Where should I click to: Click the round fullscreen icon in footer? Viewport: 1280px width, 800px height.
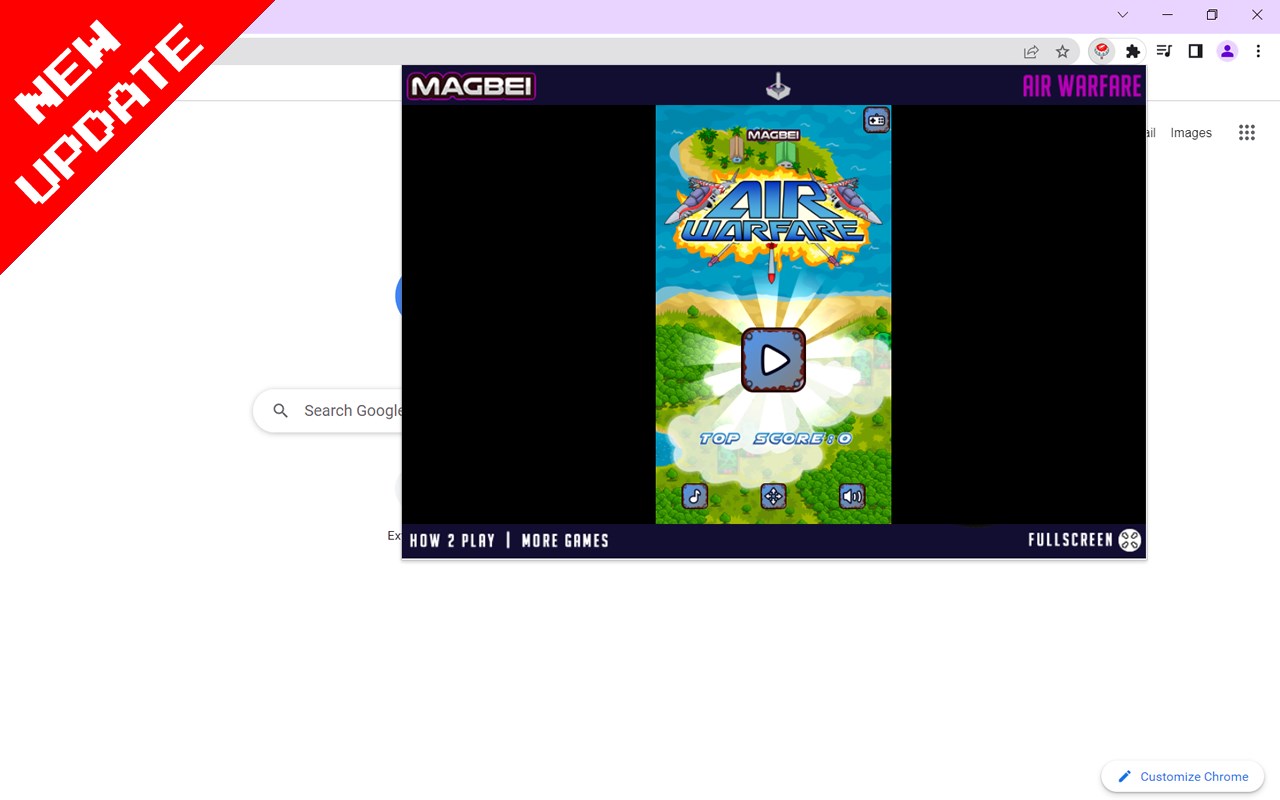(1130, 540)
